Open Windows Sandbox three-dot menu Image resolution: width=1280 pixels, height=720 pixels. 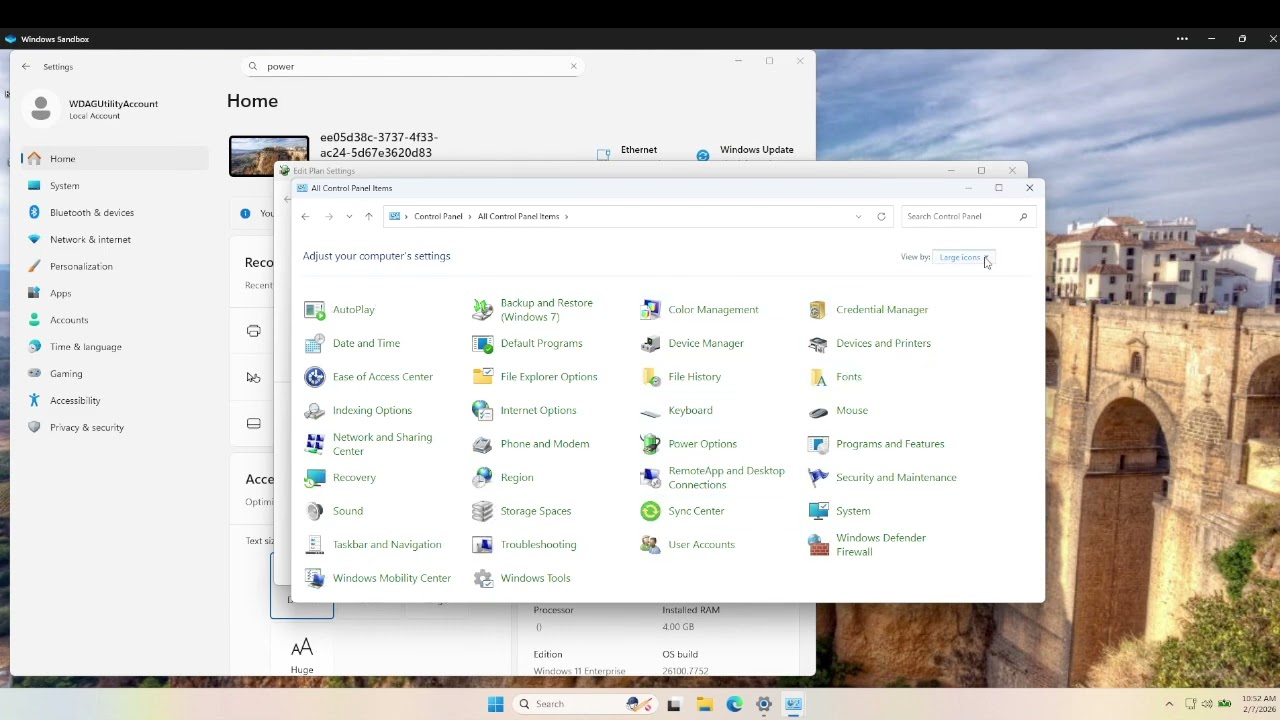(1182, 39)
